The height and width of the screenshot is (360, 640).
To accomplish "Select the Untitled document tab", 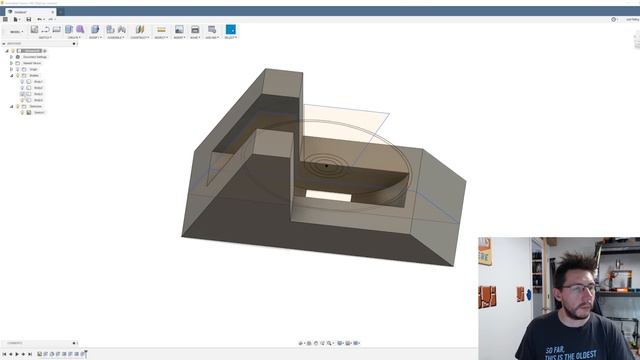I will tap(30, 12).
